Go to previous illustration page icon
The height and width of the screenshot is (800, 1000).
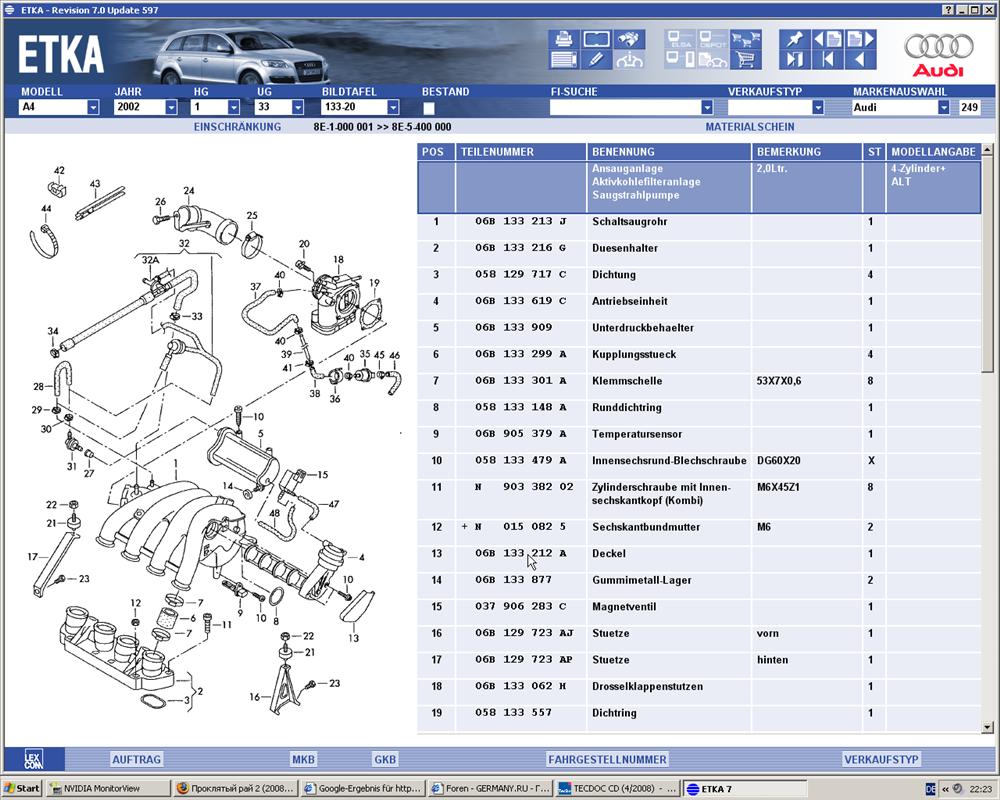(x=828, y=39)
